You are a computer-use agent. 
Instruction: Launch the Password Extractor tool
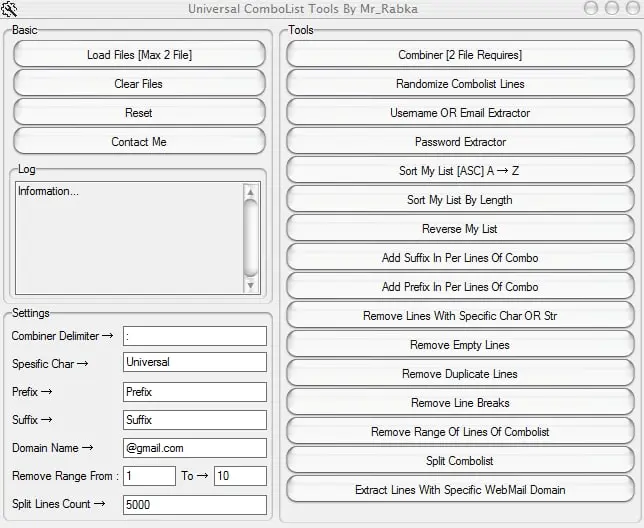click(460, 141)
